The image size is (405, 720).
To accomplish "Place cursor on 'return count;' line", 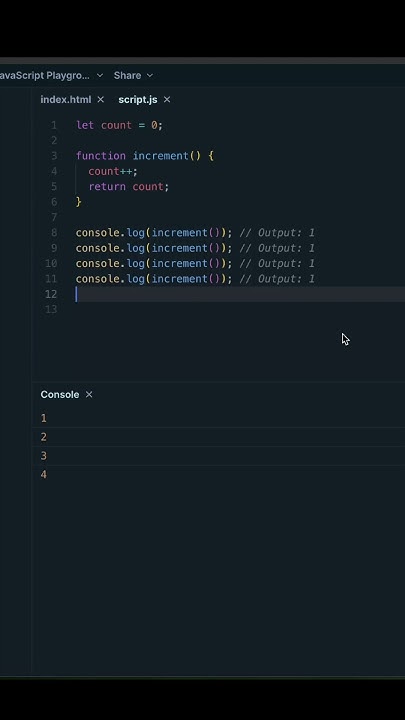I will 129,186.
